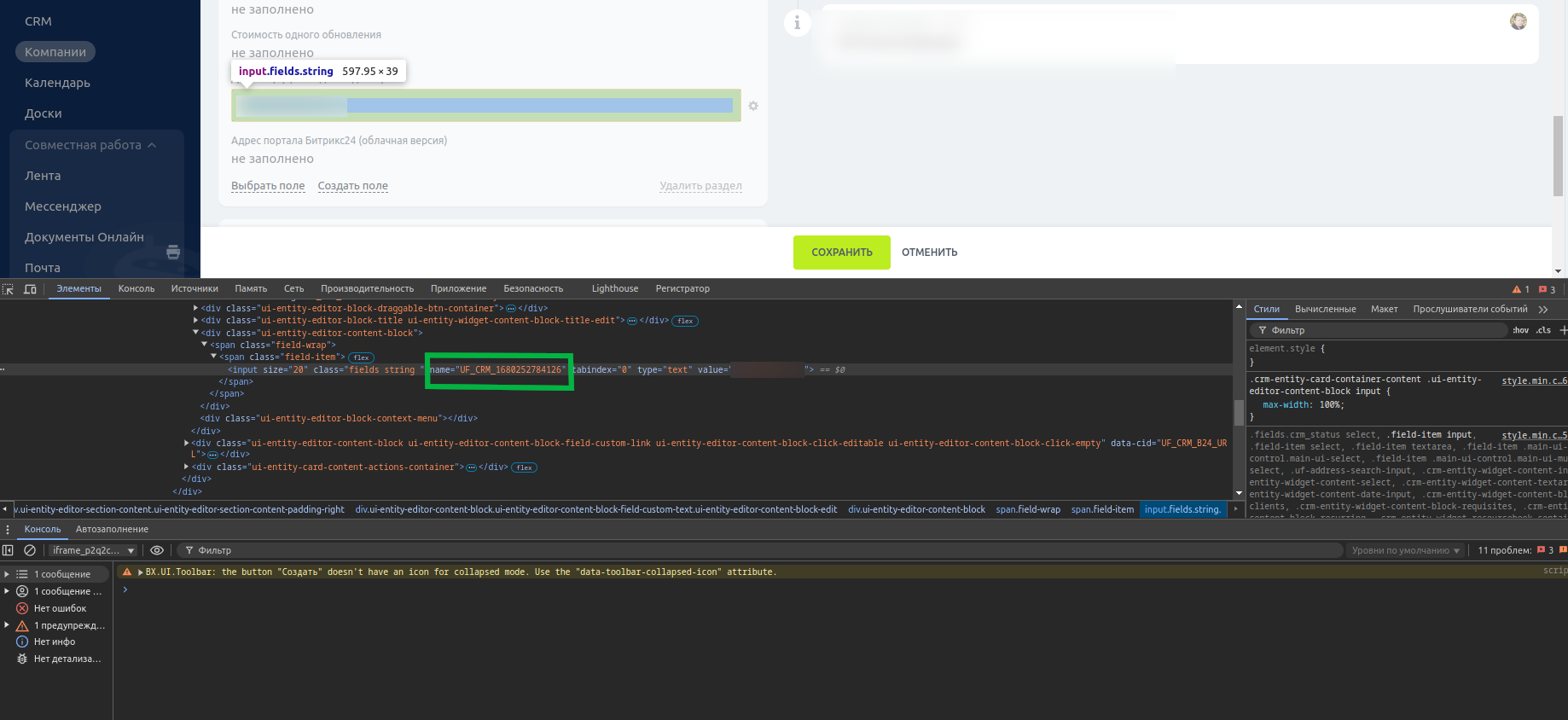Click the Выбрать поле link
The height and width of the screenshot is (720, 1568).
tap(268, 186)
